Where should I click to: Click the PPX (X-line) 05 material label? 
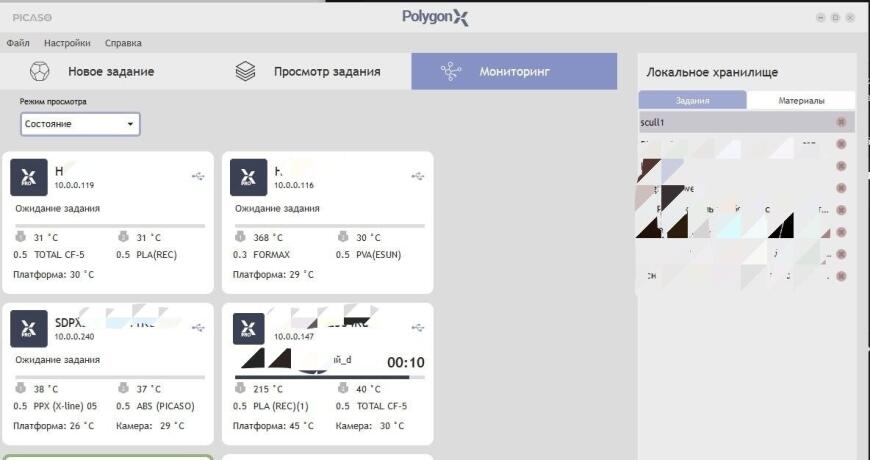click(65, 406)
